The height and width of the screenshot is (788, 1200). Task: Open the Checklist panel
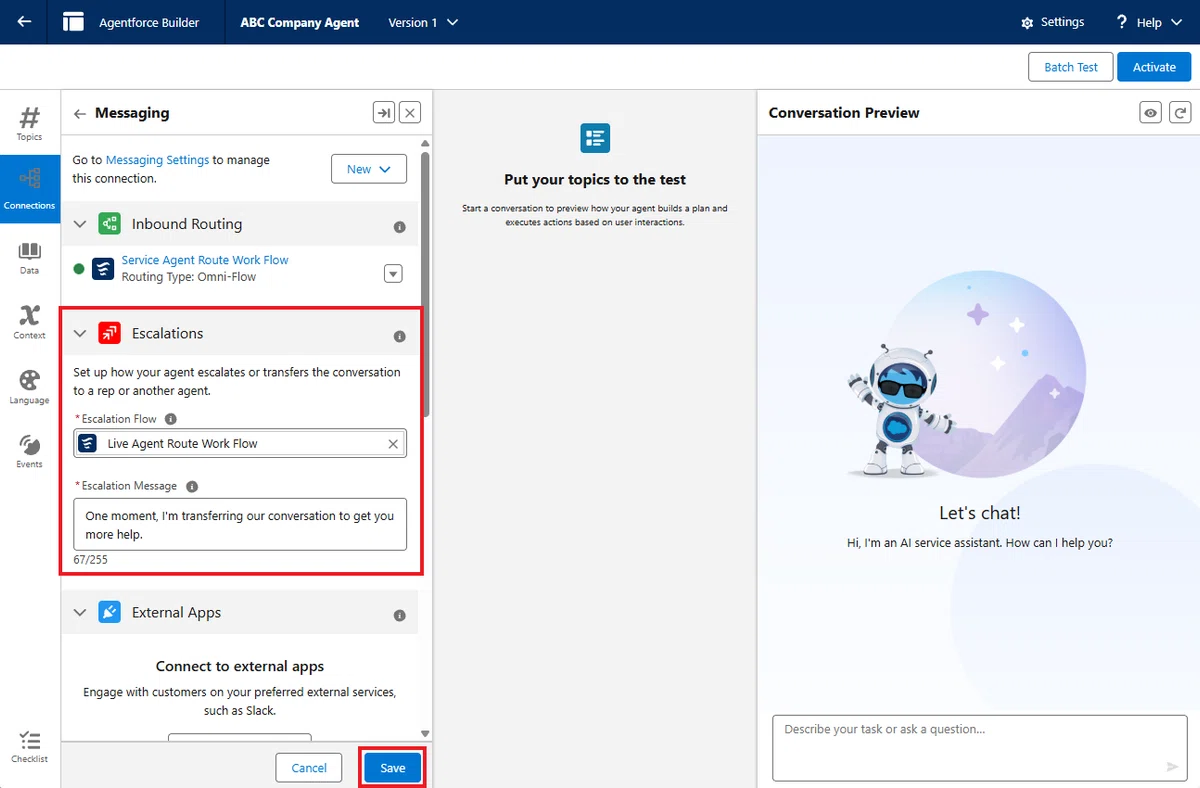[30, 747]
